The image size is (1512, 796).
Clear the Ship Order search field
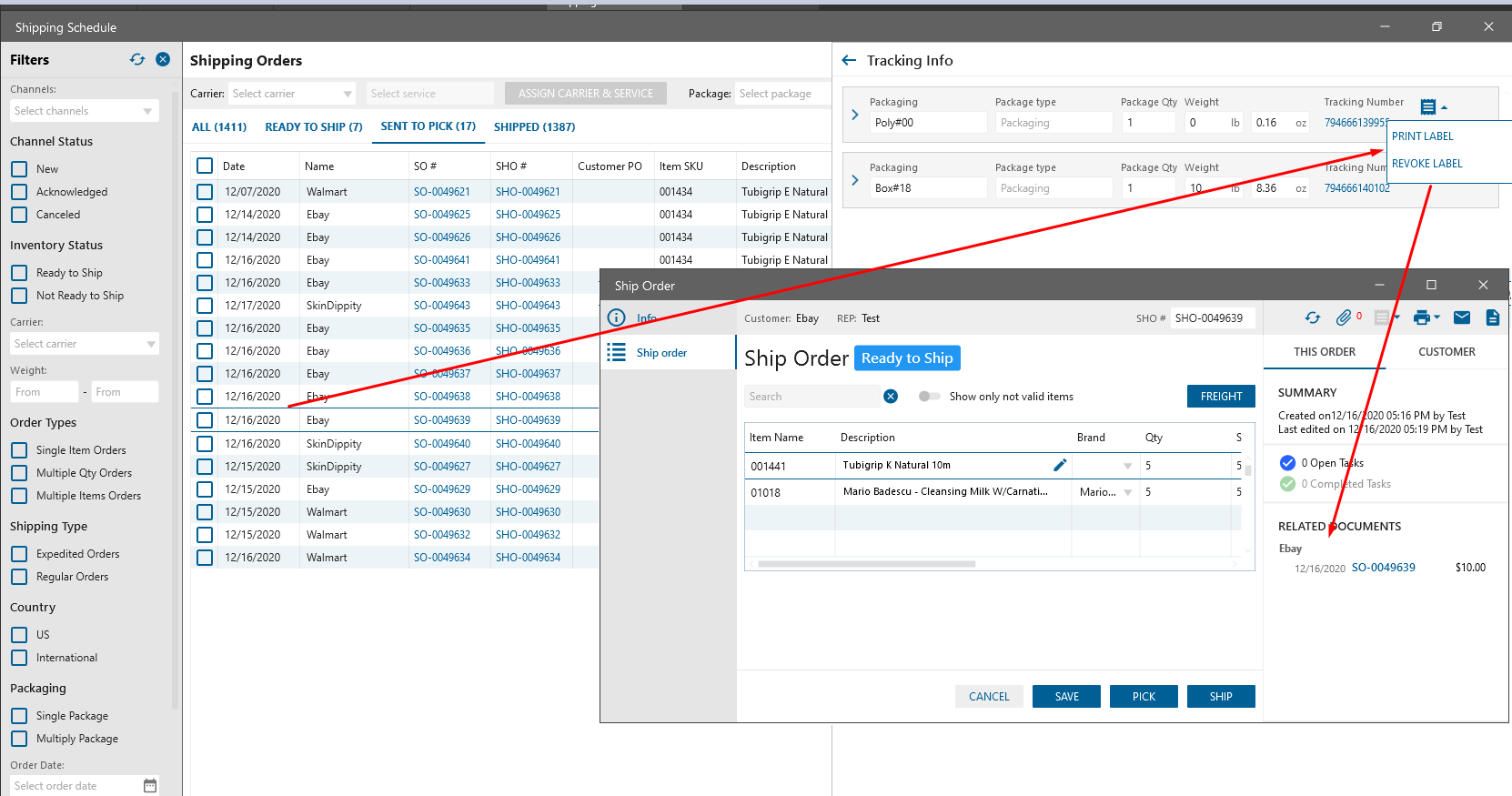[891, 396]
